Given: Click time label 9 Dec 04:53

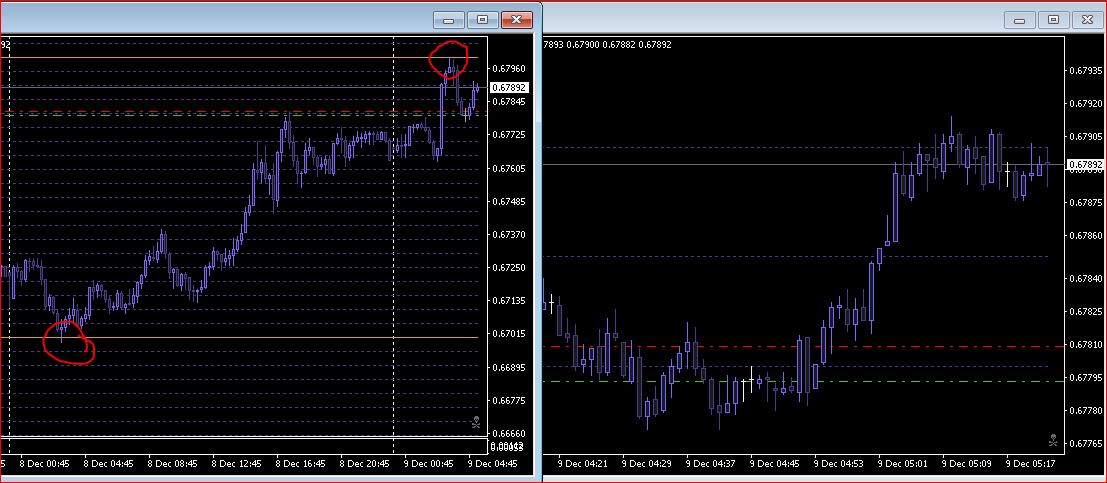Looking at the screenshot, I should (x=839, y=465).
